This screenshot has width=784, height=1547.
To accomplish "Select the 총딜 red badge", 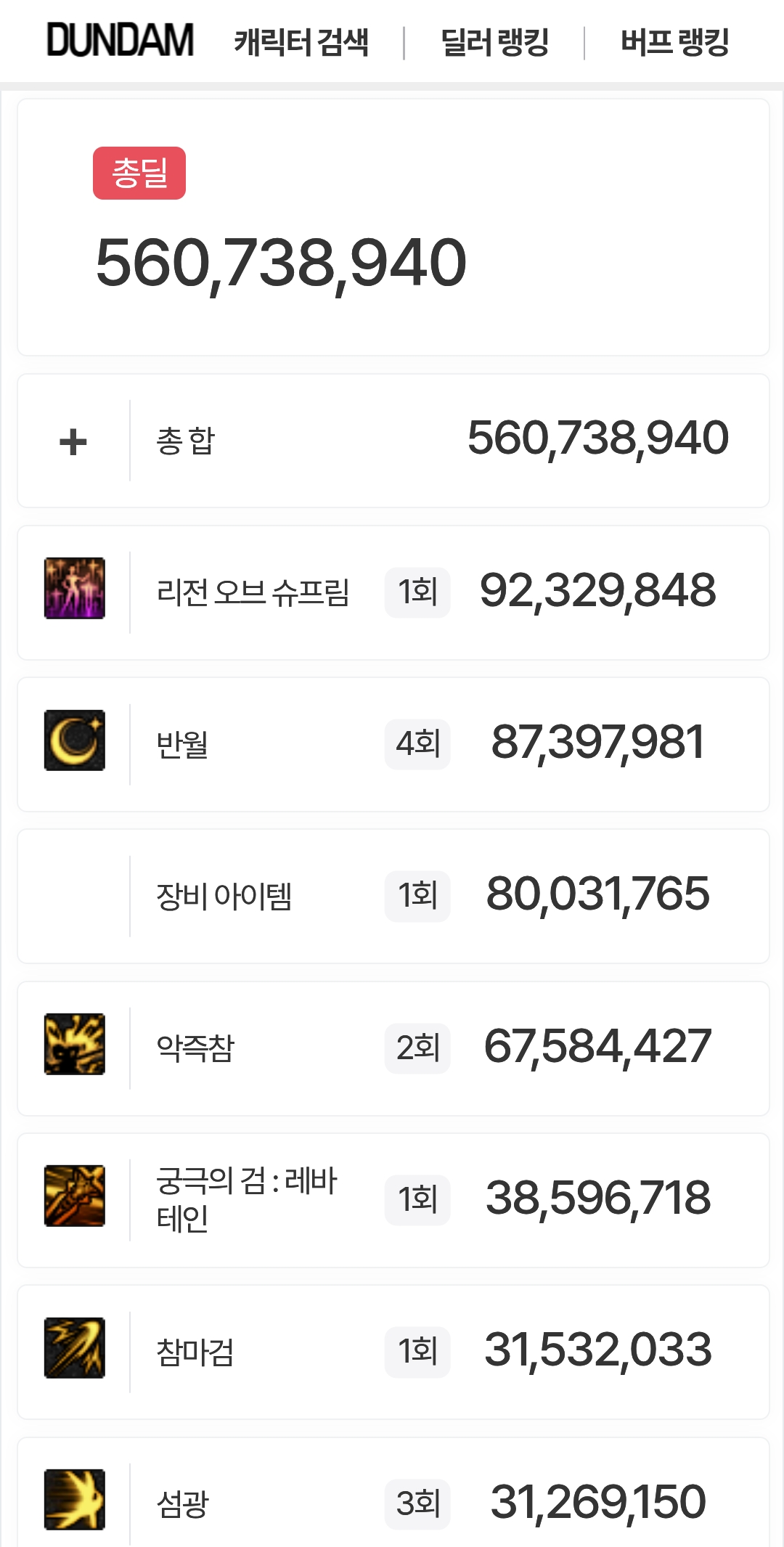I will pyautogui.click(x=139, y=173).
